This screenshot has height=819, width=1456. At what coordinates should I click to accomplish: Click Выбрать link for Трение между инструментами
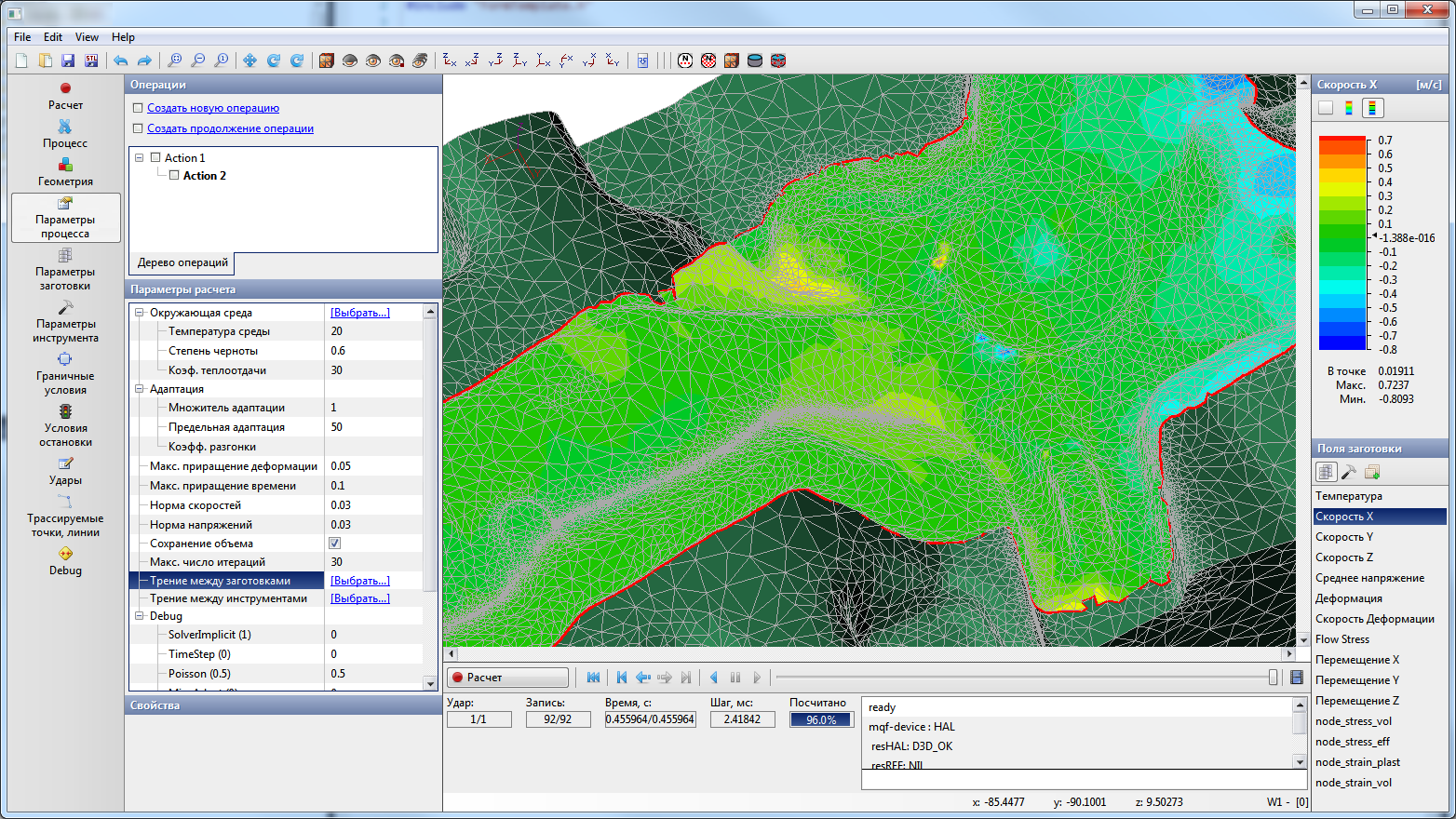click(359, 598)
